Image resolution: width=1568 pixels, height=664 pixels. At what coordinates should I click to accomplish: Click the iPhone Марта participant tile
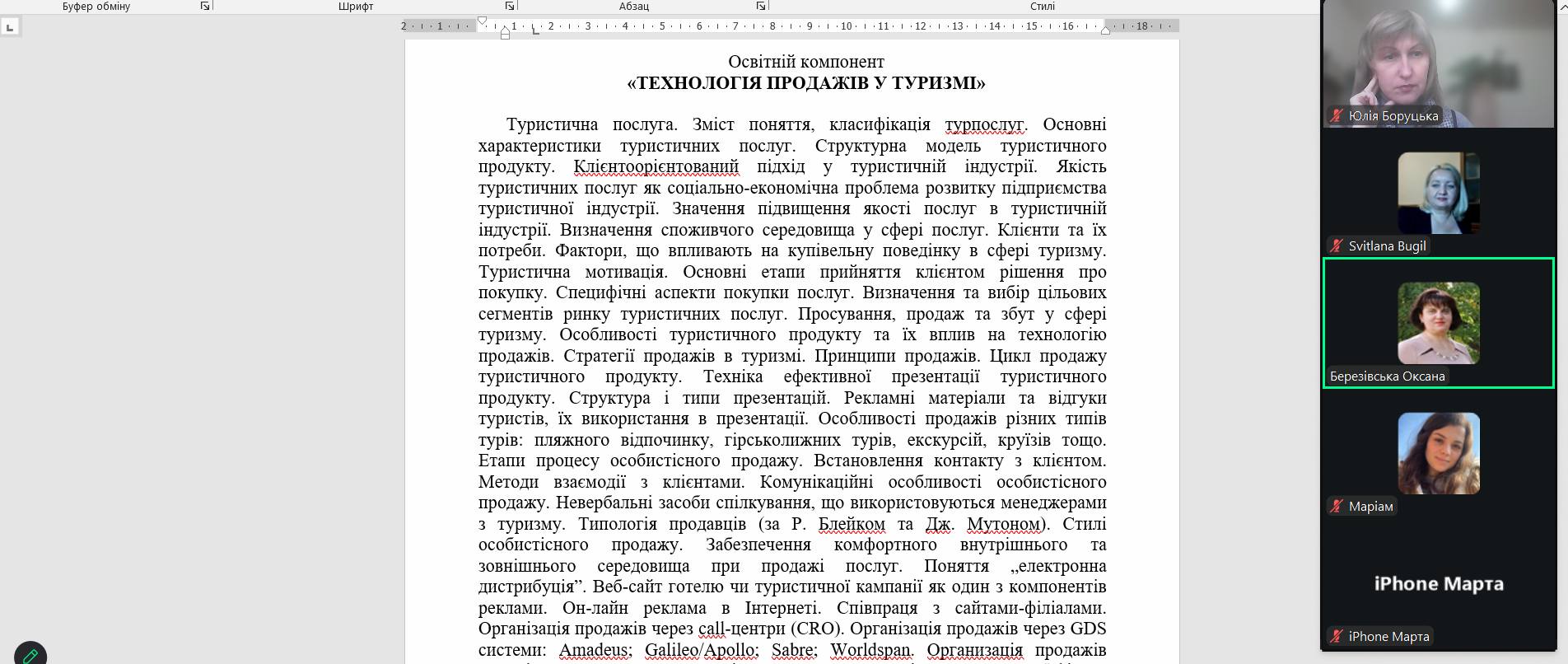[1438, 584]
